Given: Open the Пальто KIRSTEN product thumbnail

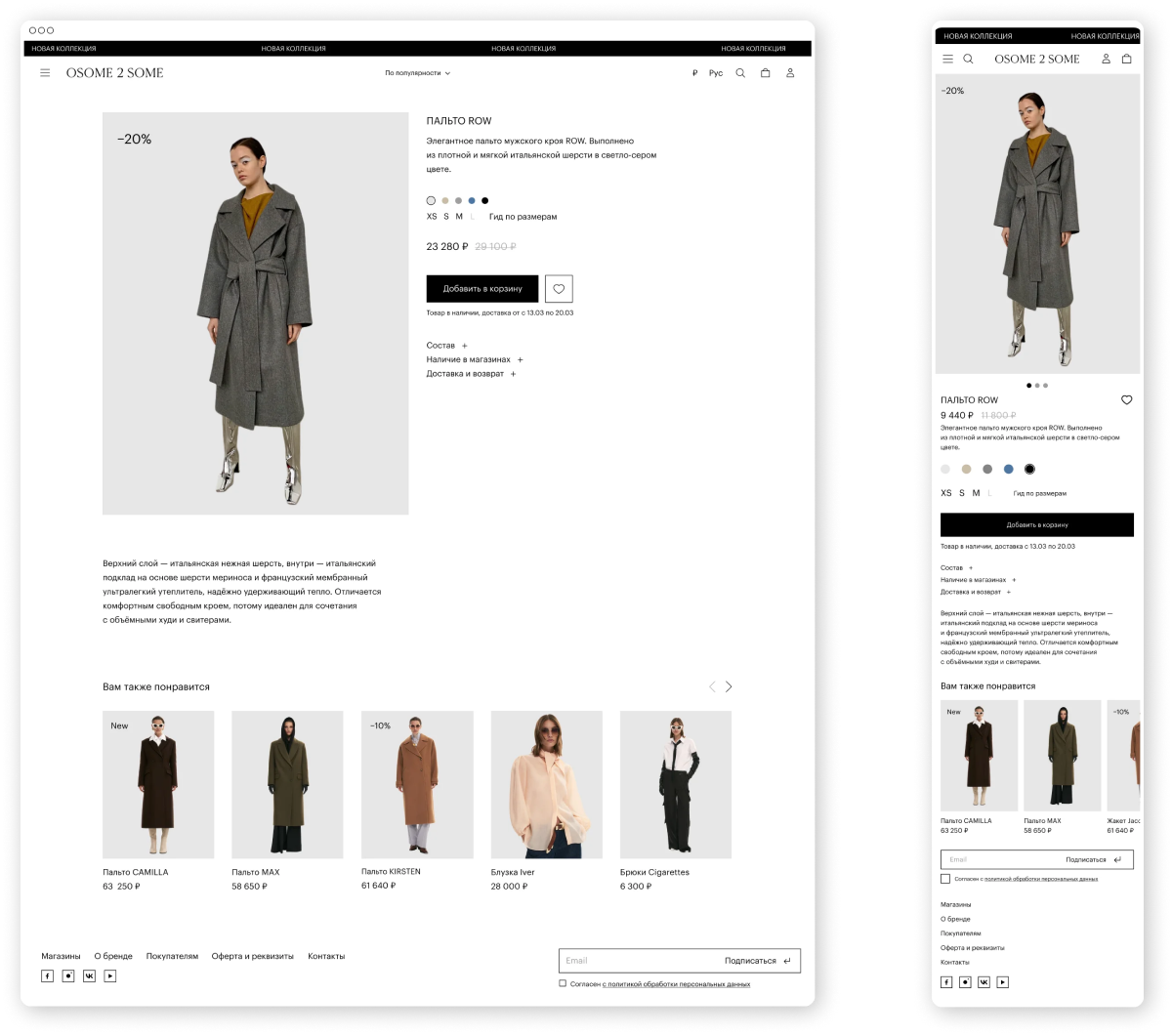Looking at the screenshot, I should pyautogui.click(x=417, y=785).
